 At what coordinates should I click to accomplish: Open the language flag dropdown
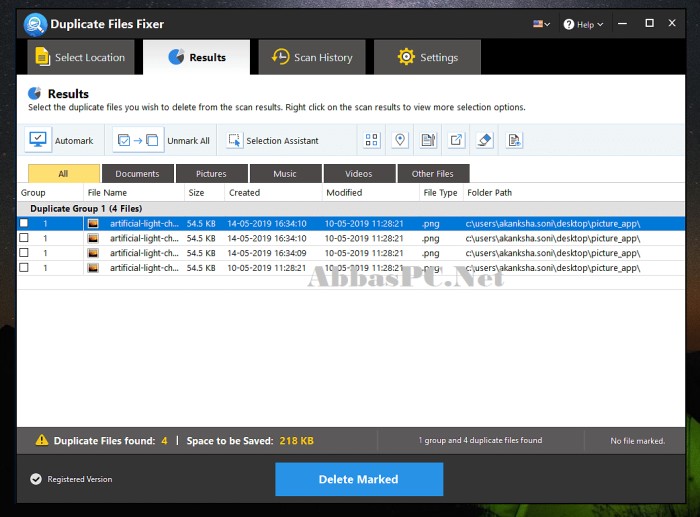(x=541, y=24)
